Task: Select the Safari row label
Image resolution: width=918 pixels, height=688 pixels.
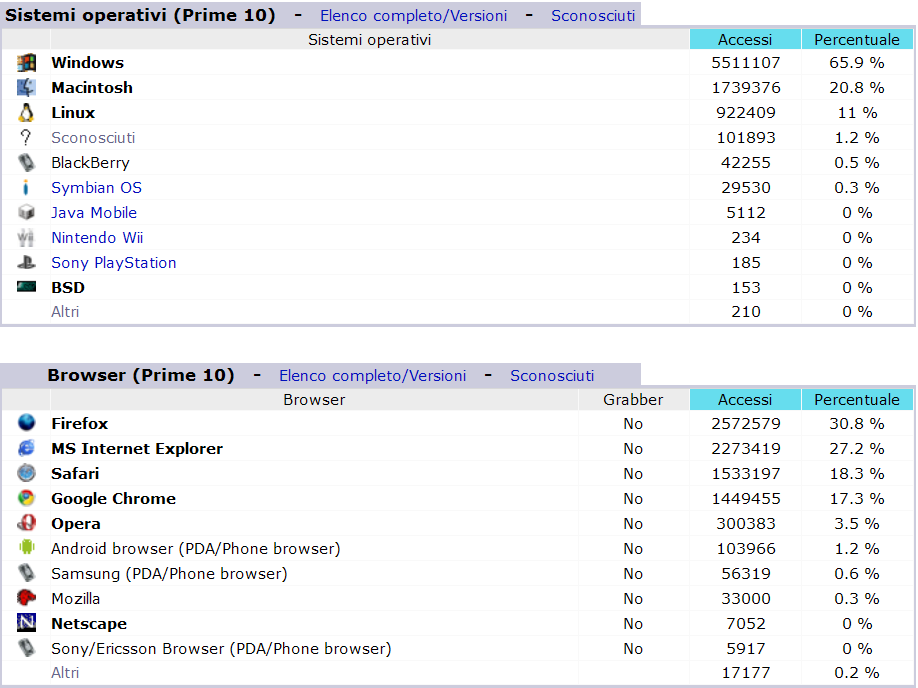Action: coord(75,474)
